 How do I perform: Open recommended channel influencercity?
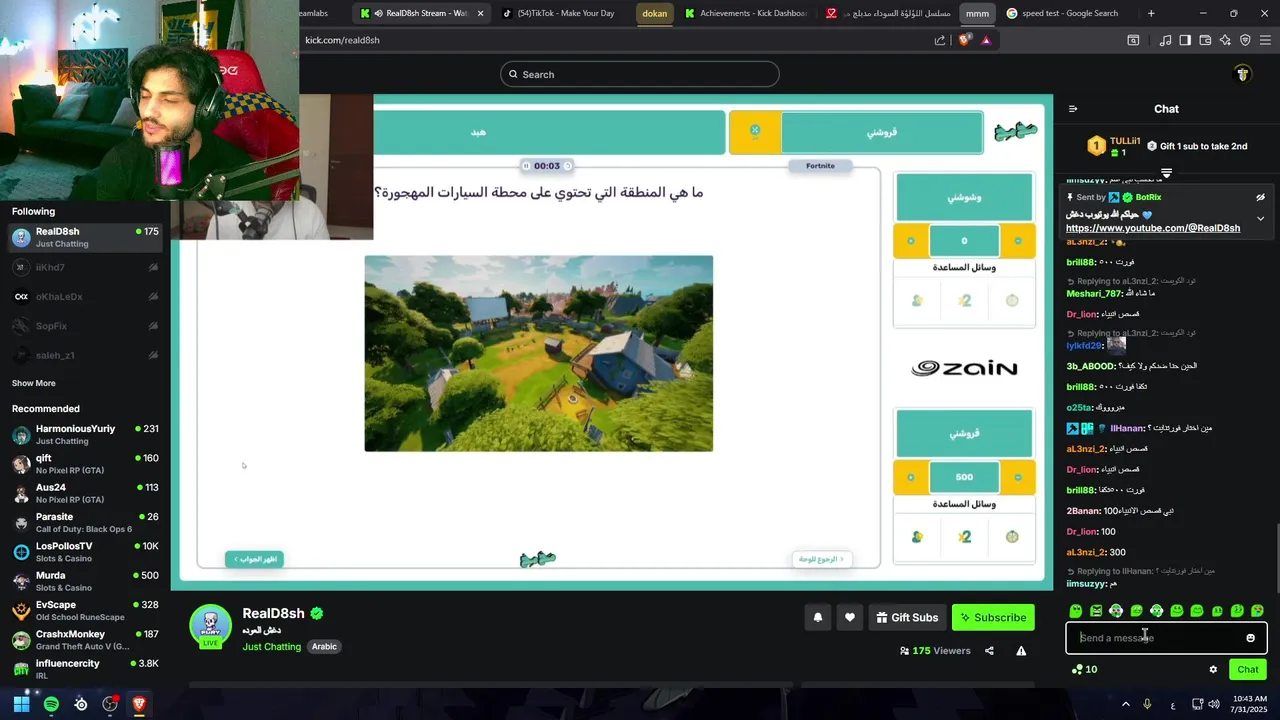click(x=85, y=669)
